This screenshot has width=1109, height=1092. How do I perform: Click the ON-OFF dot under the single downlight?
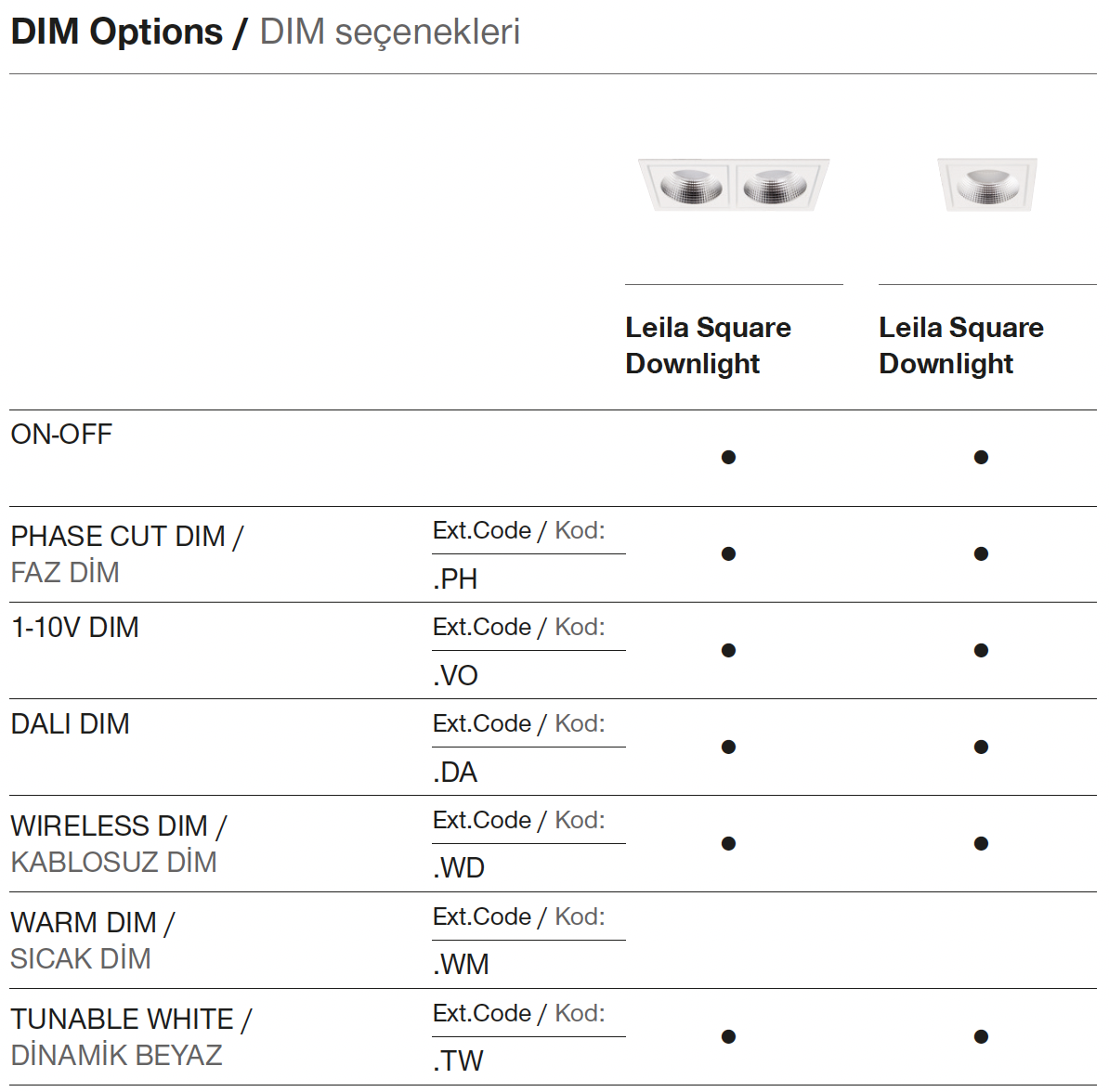pyautogui.click(x=981, y=457)
